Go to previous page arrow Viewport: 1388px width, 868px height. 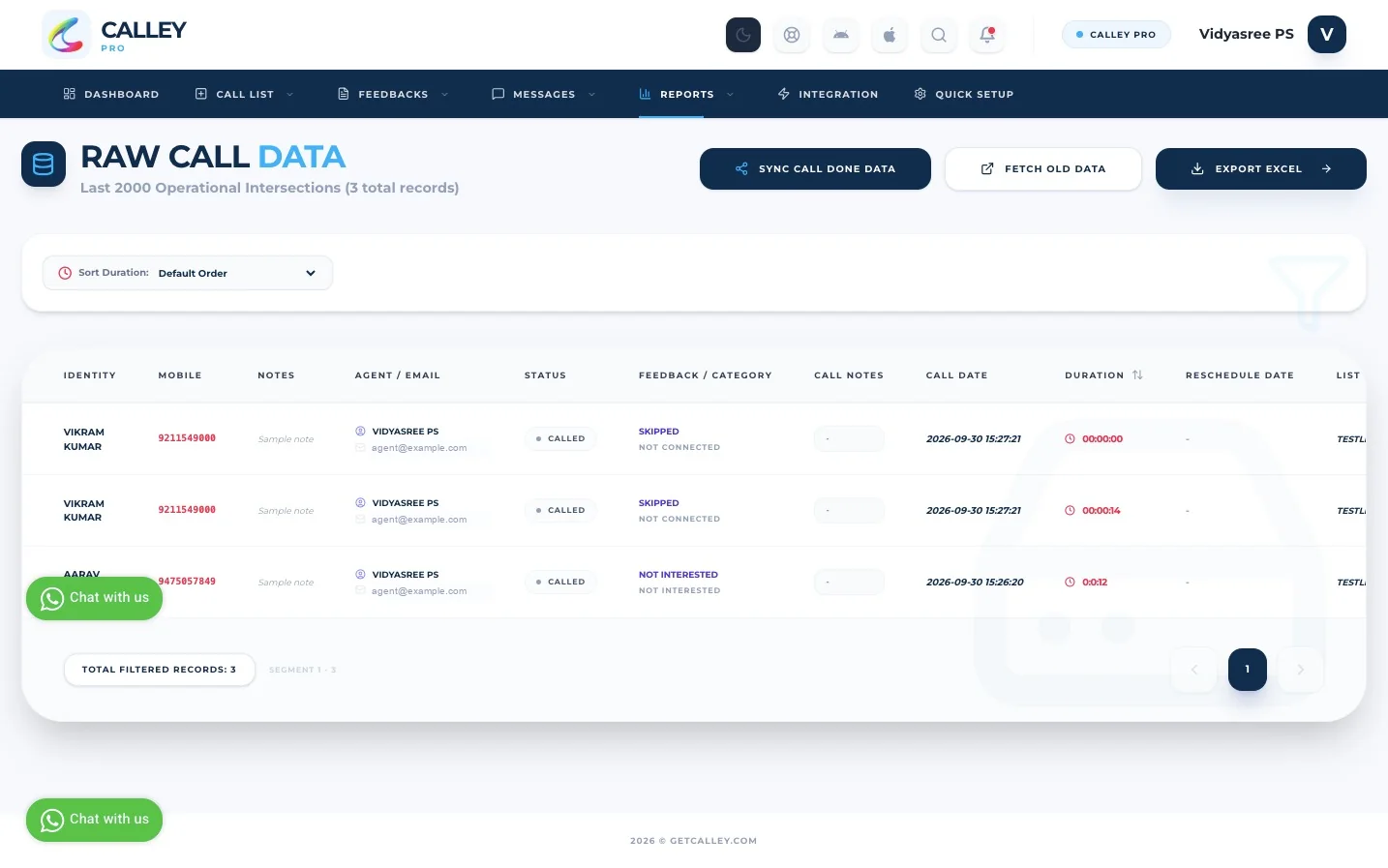[x=1194, y=670]
